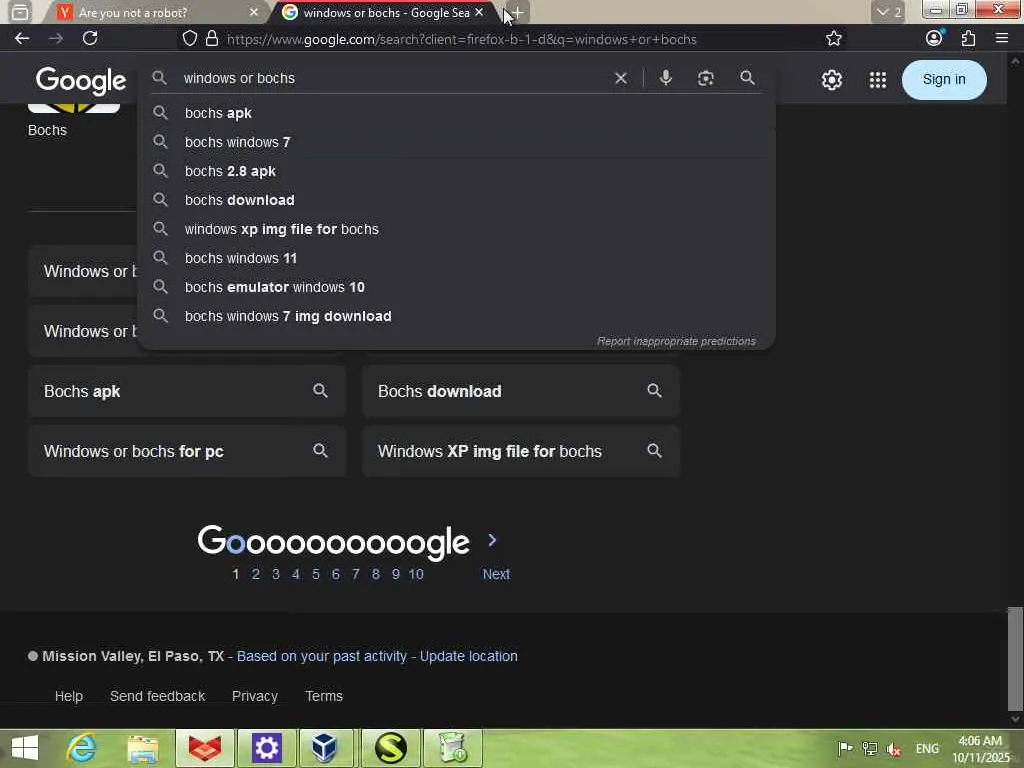Click the Bochs image thumbnail
The height and width of the screenshot is (768, 1024).
[x=74, y=108]
